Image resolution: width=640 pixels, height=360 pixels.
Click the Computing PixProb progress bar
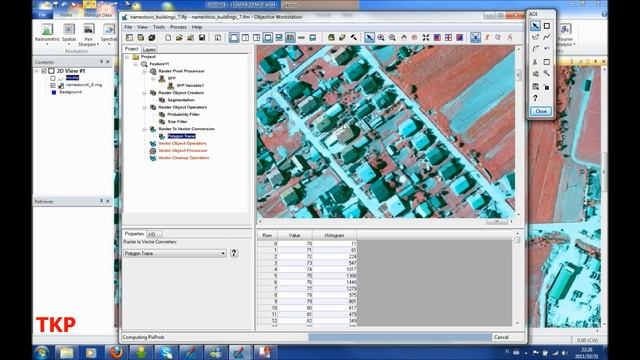click(400, 337)
